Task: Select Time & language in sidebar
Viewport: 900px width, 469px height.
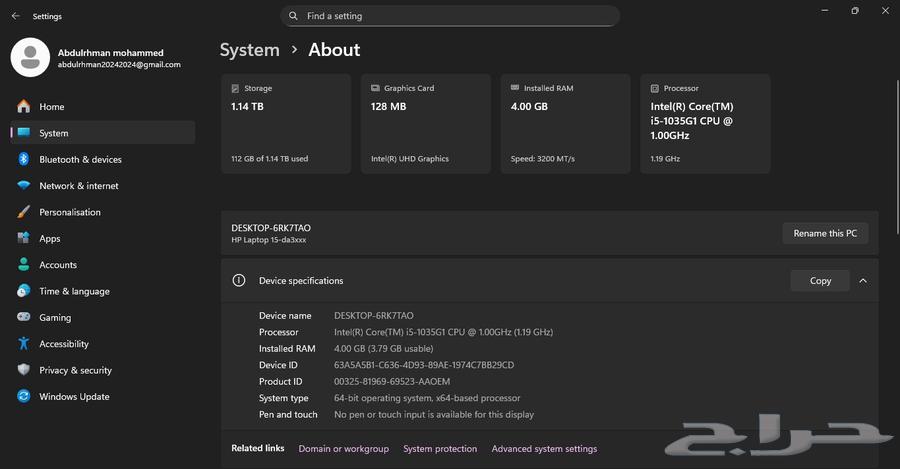Action: pos(74,291)
